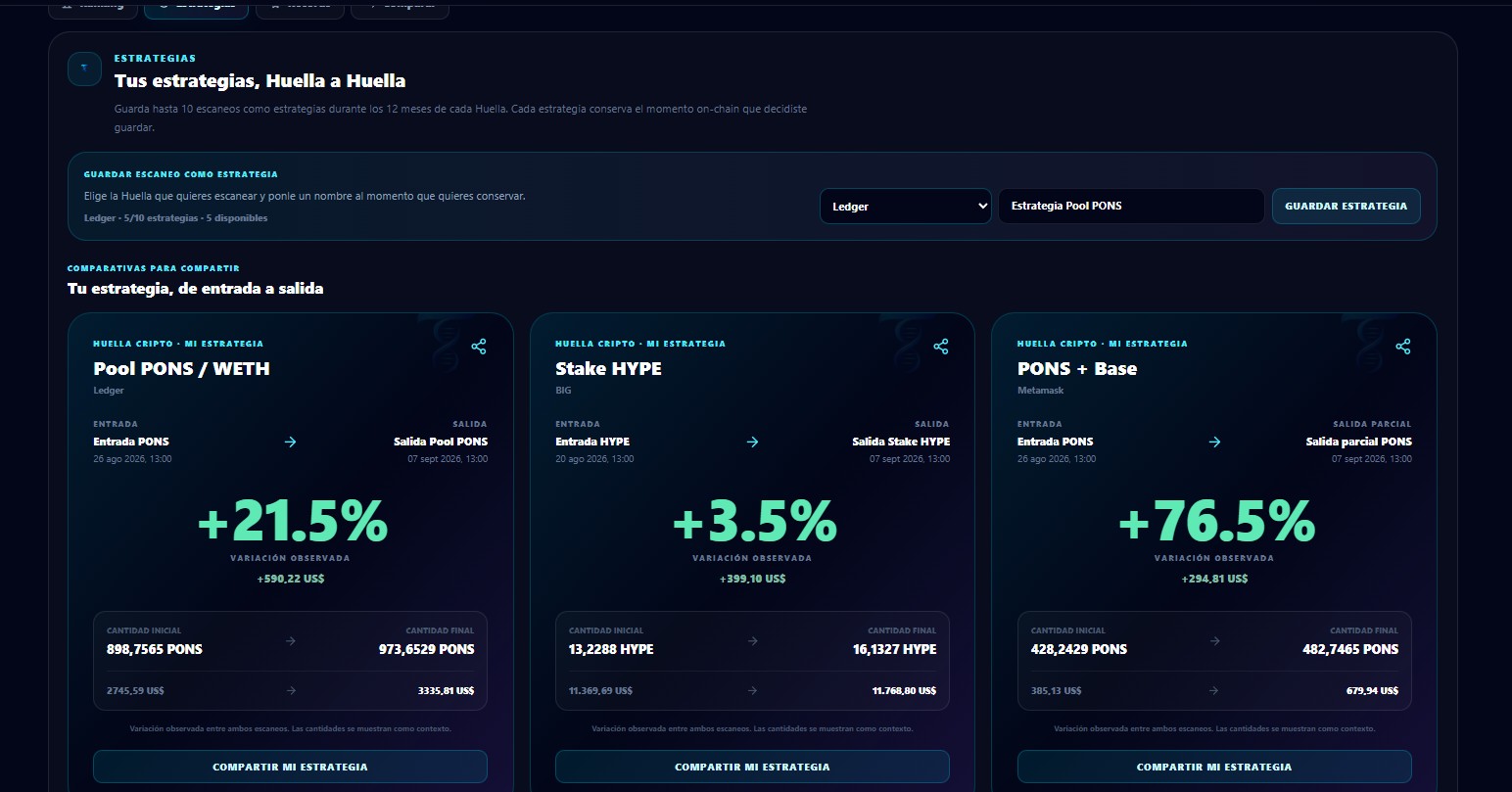Viewport: 1512px width, 792px height.
Task: Click the final quantity '16,1327 HYPE'
Action: point(894,649)
